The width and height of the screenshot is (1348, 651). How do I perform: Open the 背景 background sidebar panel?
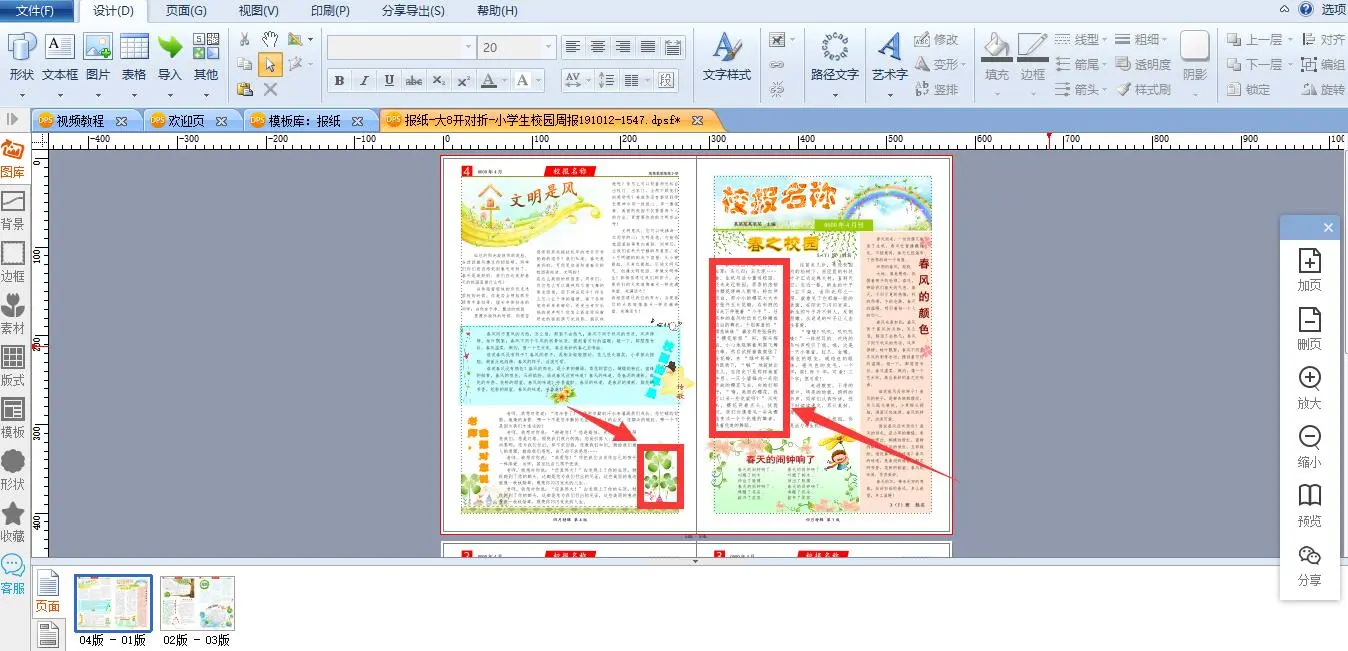13,212
